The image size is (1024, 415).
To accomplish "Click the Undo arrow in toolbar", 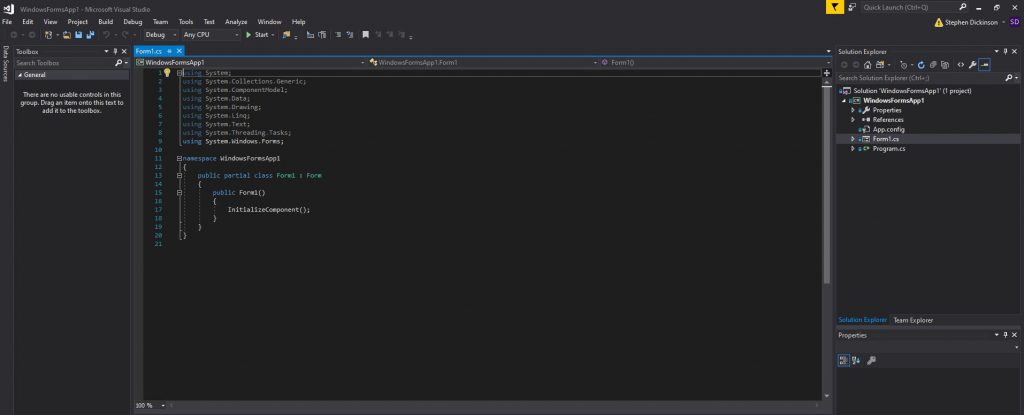I will 107,35.
